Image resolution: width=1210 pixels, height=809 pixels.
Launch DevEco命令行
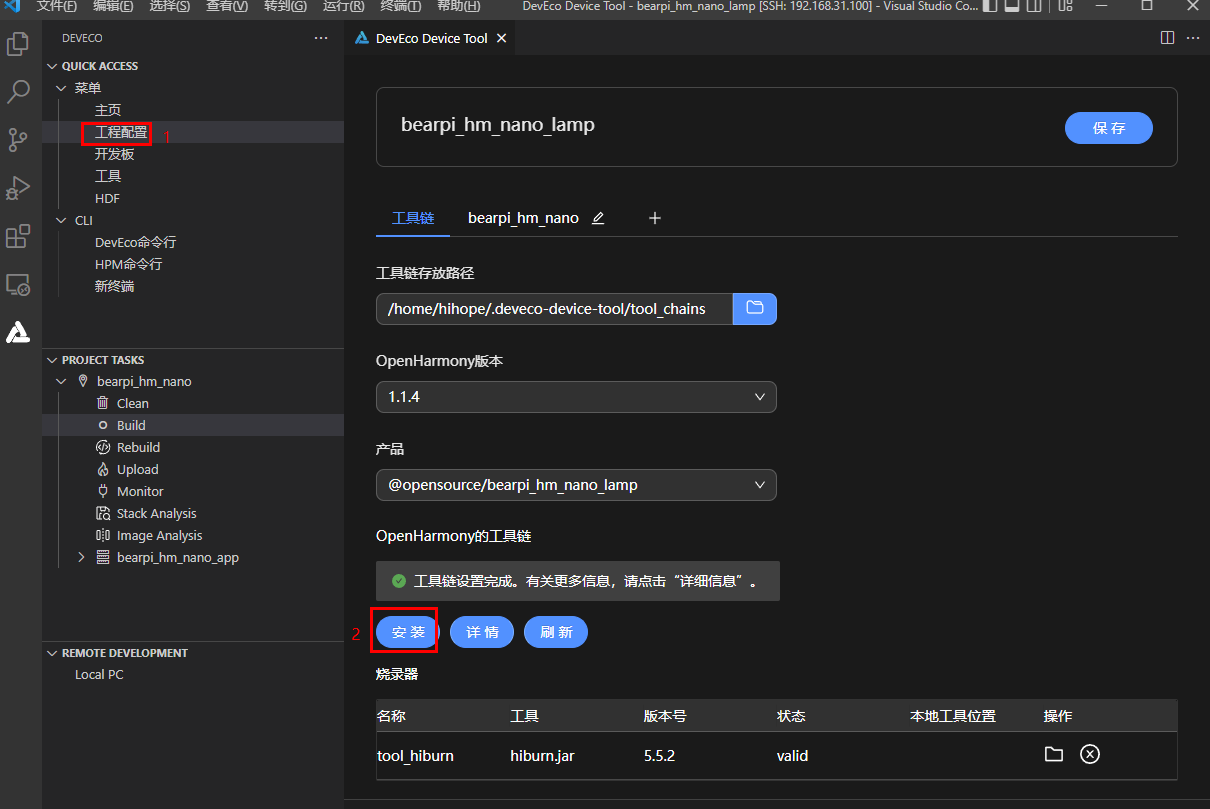(136, 242)
